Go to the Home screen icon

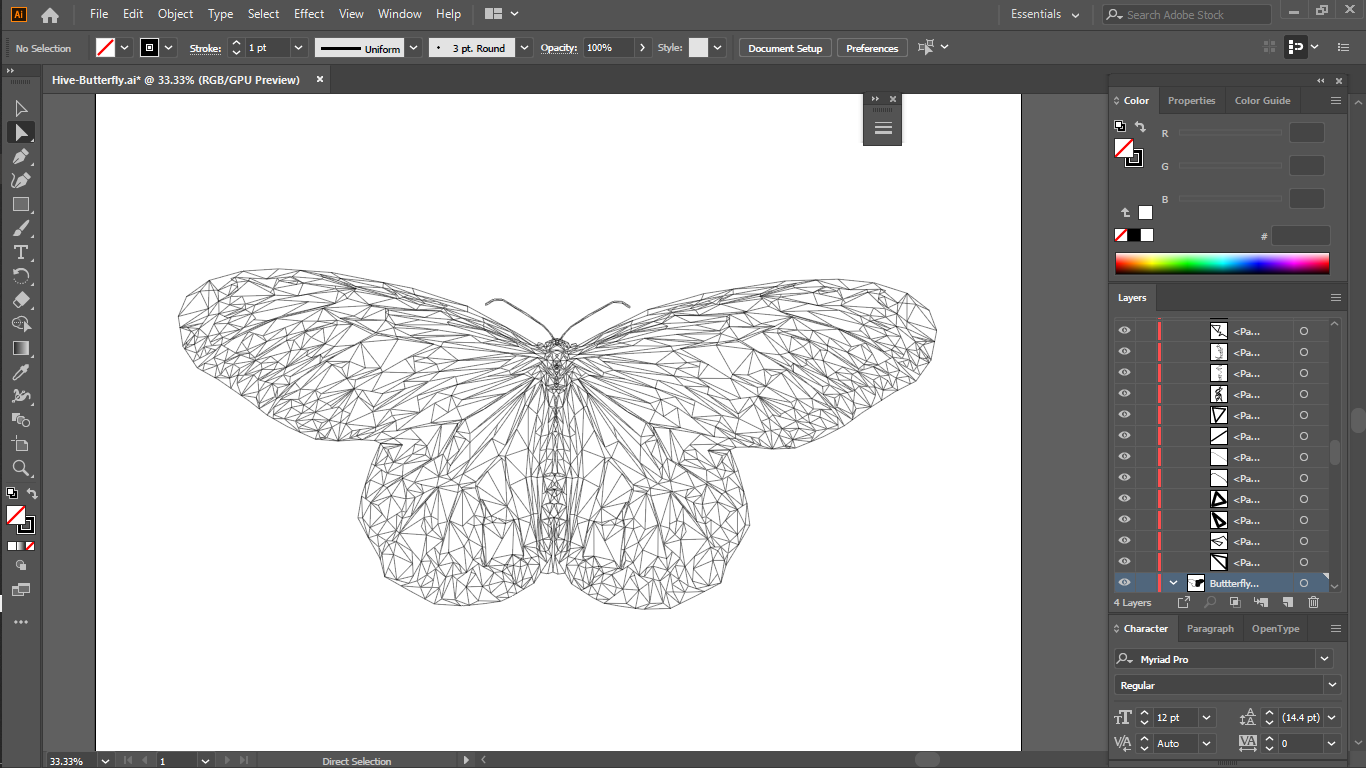coord(50,14)
